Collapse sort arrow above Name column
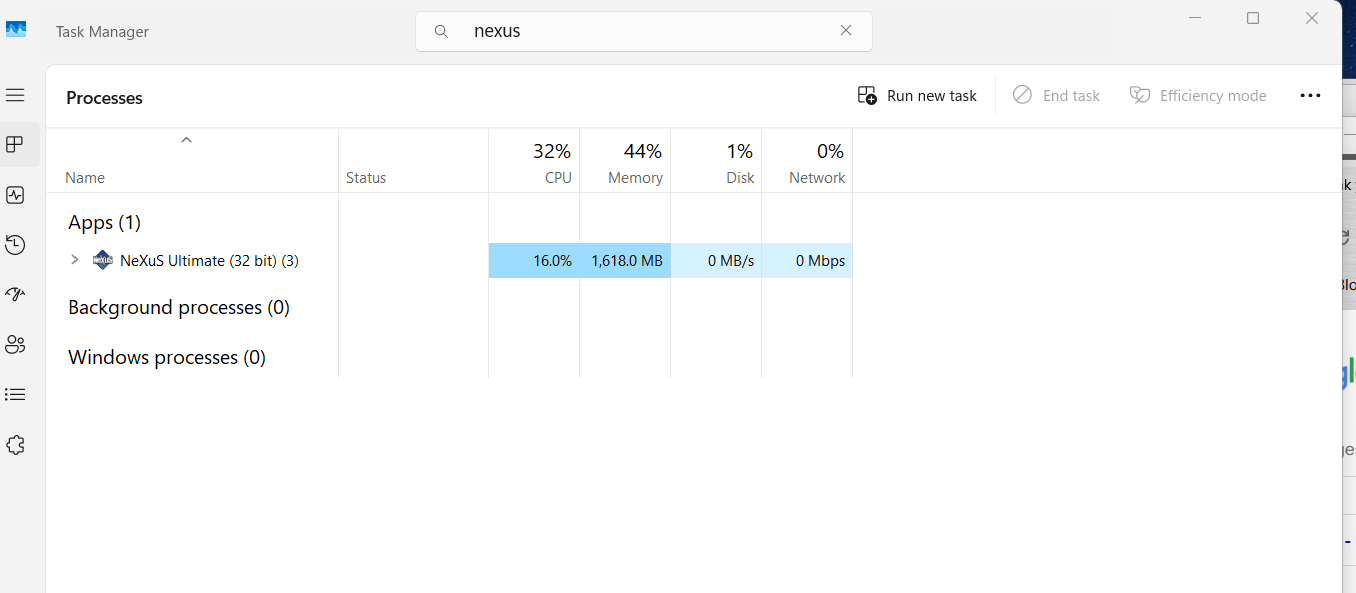The width and height of the screenshot is (1356, 593). click(x=186, y=141)
